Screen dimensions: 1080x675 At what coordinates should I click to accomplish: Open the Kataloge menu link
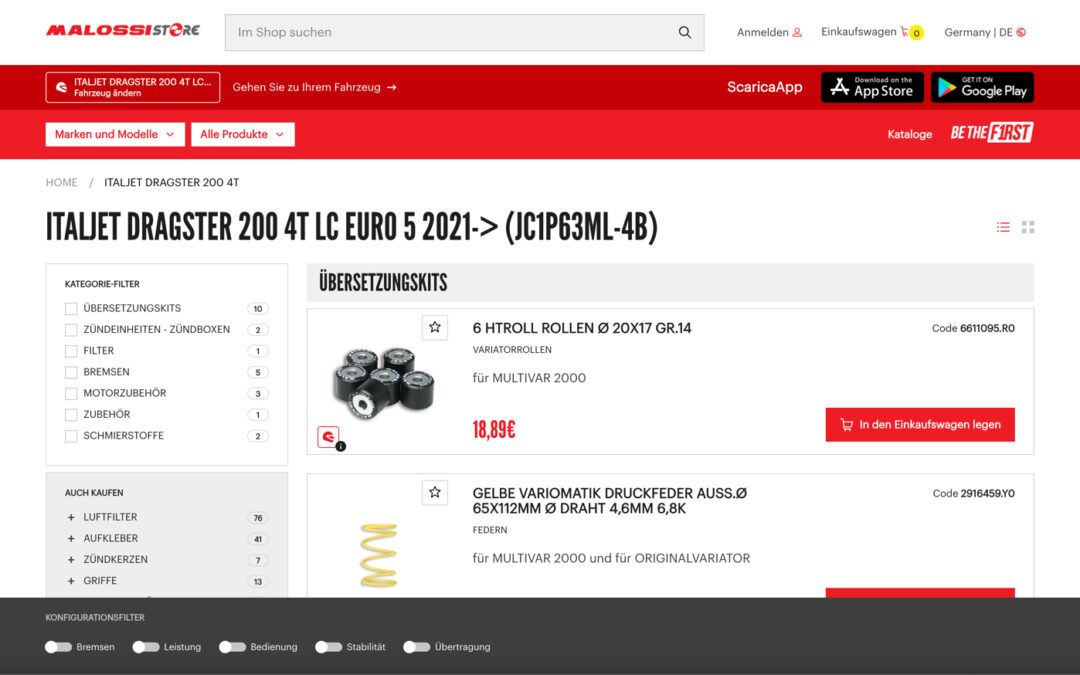coord(909,134)
